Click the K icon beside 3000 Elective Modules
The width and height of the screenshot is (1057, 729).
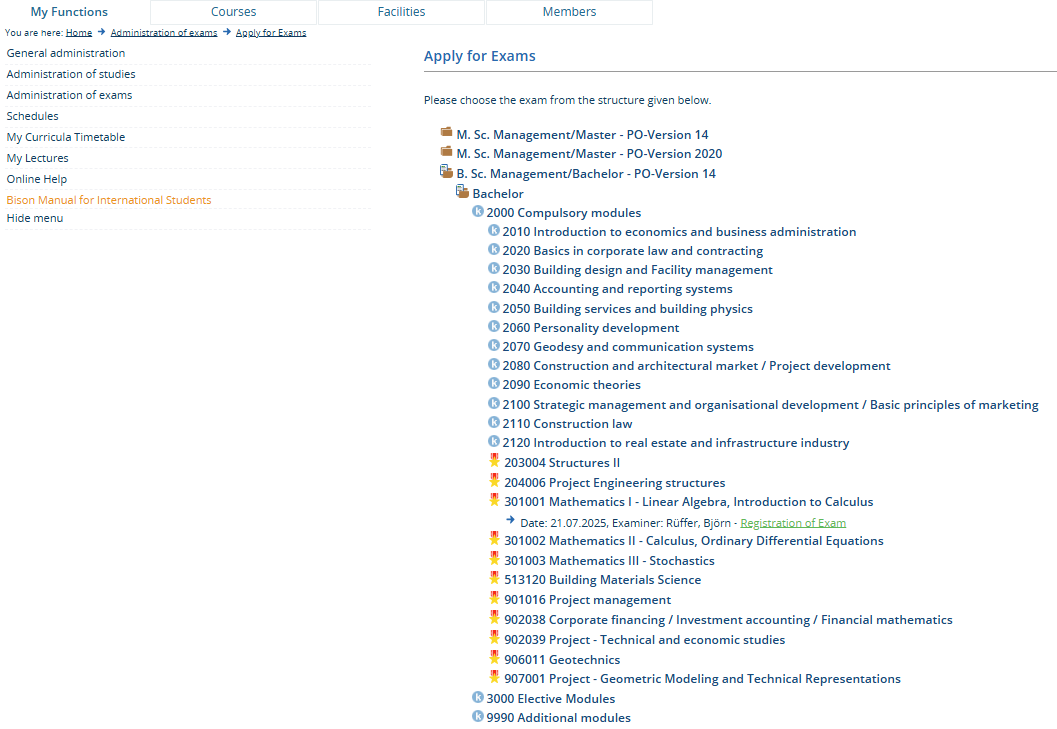(x=478, y=697)
